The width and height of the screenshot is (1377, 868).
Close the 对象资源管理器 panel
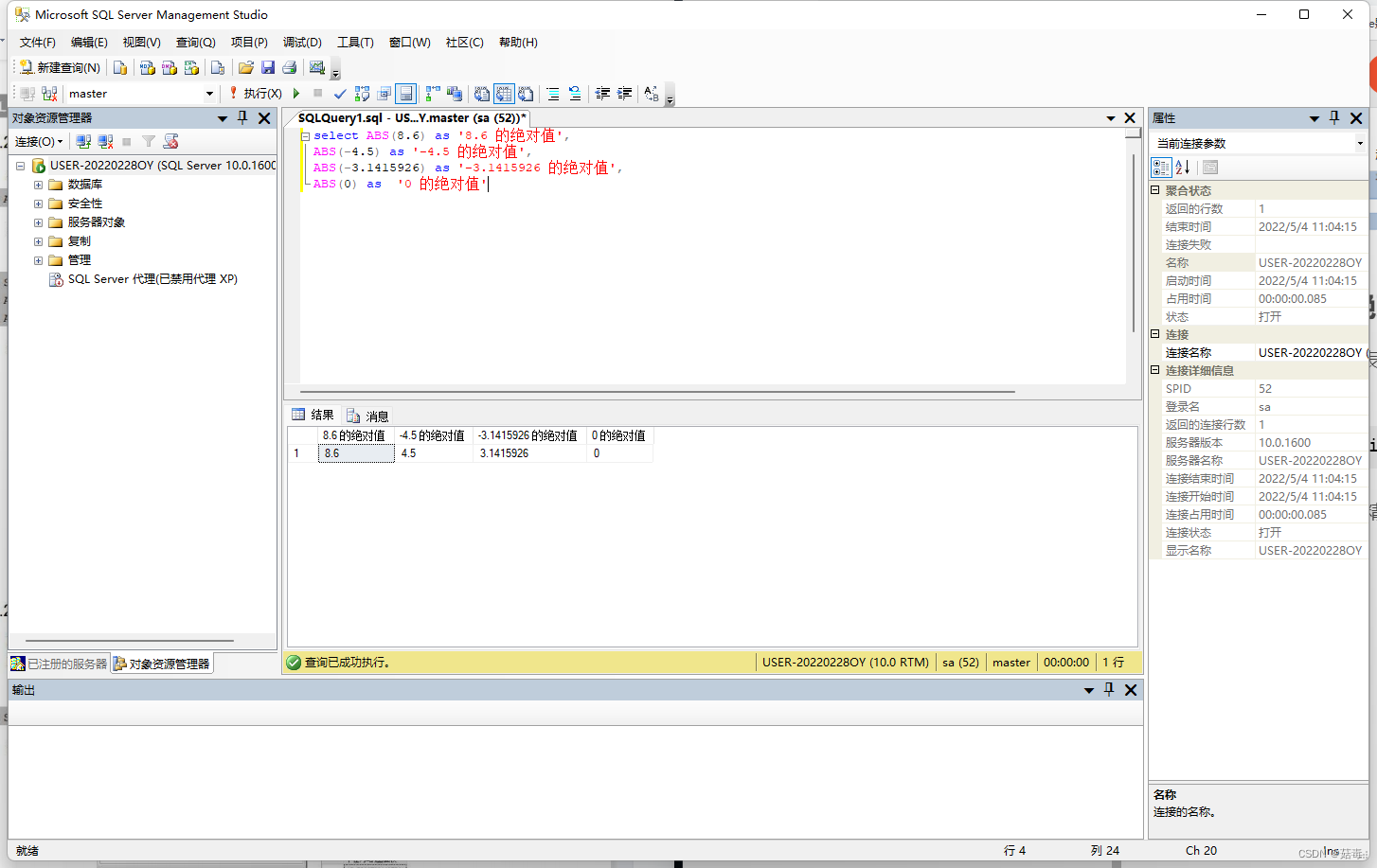coord(264,118)
